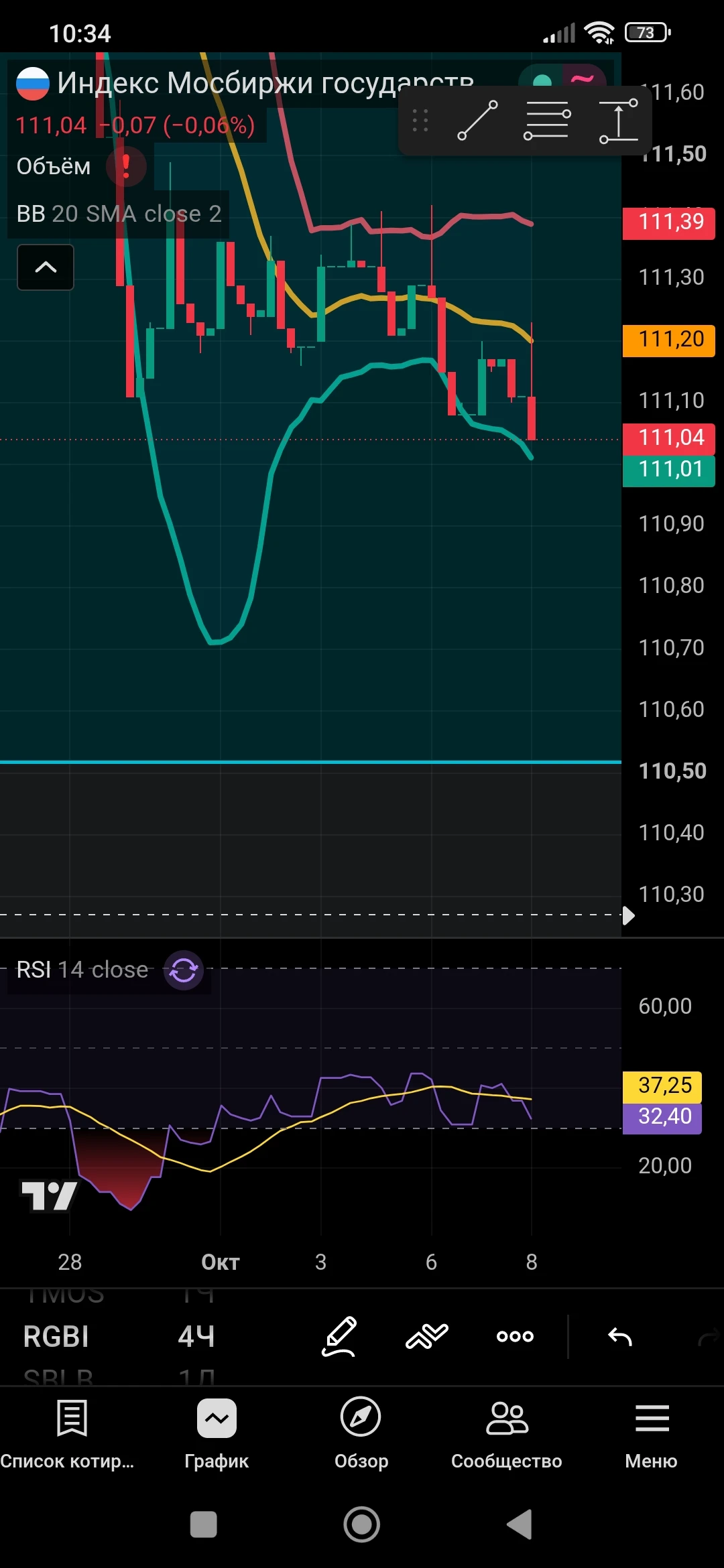Image resolution: width=724 pixels, height=1568 pixels.
Task: Tap the Android home circle button
Action: (362, 1524)
